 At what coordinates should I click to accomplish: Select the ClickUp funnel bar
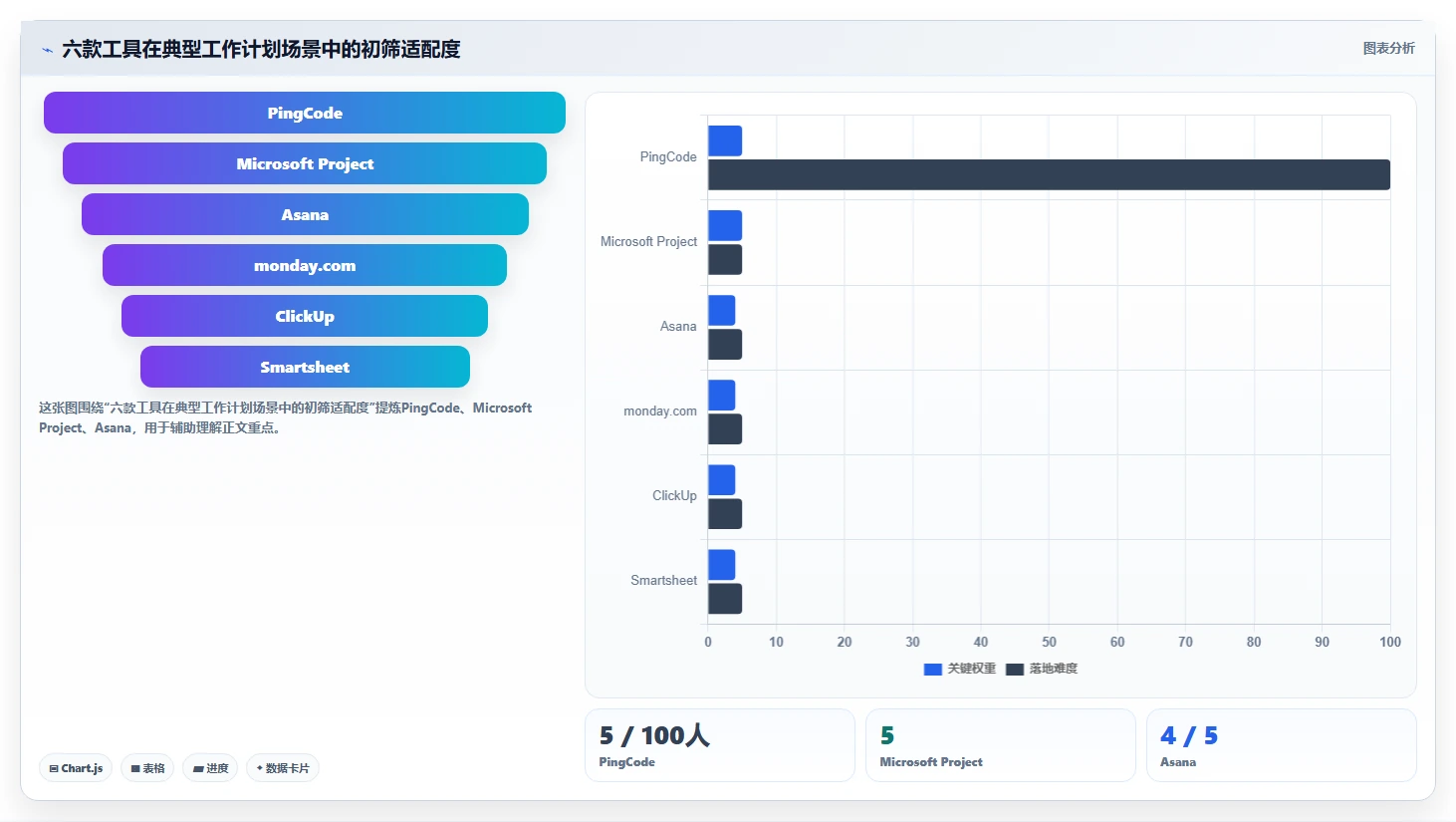click(305, 316)
